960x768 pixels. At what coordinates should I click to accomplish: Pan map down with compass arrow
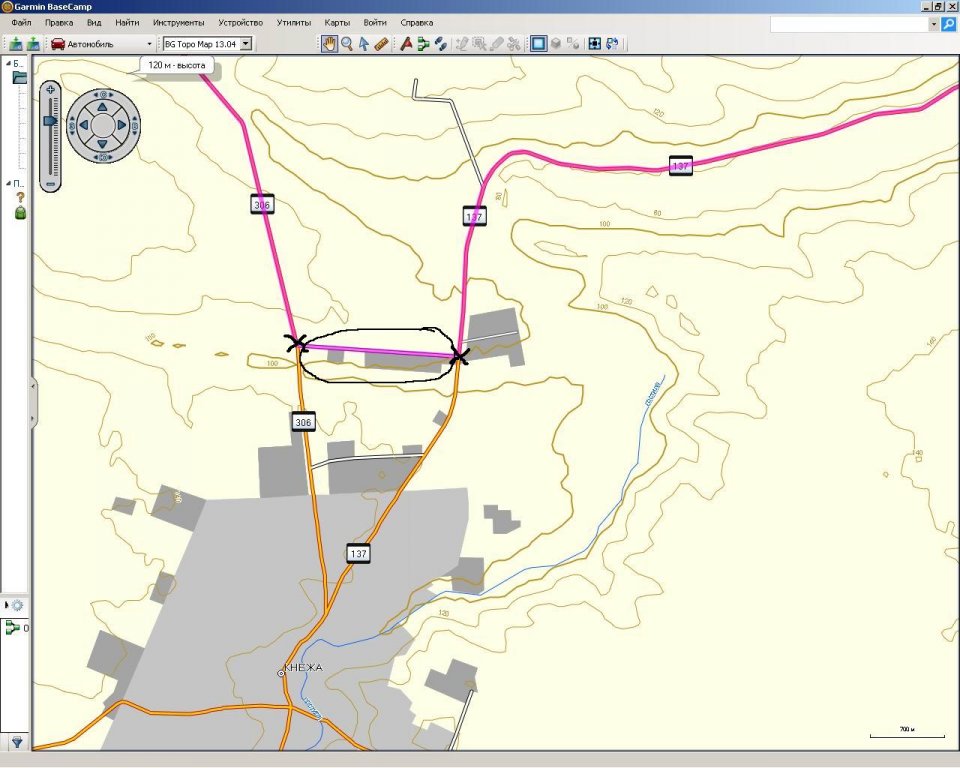pos(103,144)
